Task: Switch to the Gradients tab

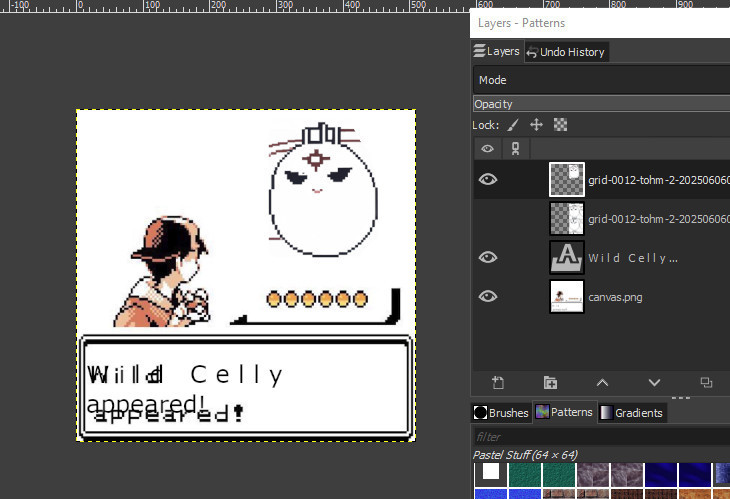Action: point(632,413)
